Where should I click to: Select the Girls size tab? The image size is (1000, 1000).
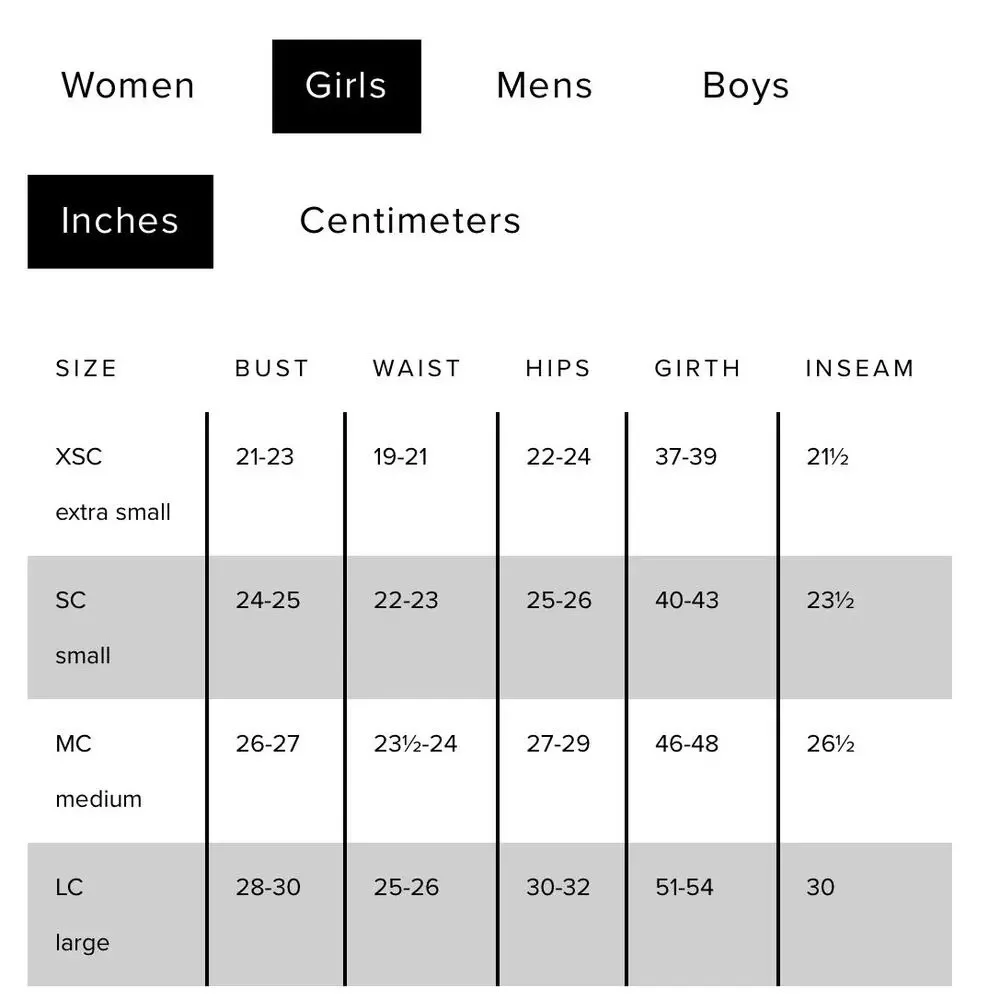coord(346,86)
